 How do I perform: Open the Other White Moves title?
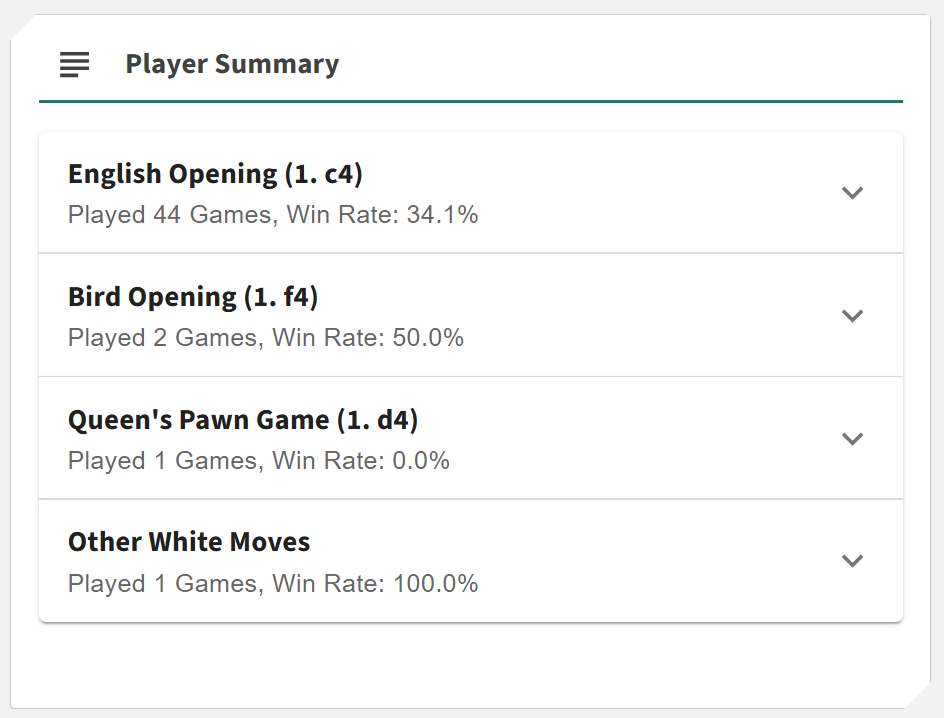pos(189,542)
